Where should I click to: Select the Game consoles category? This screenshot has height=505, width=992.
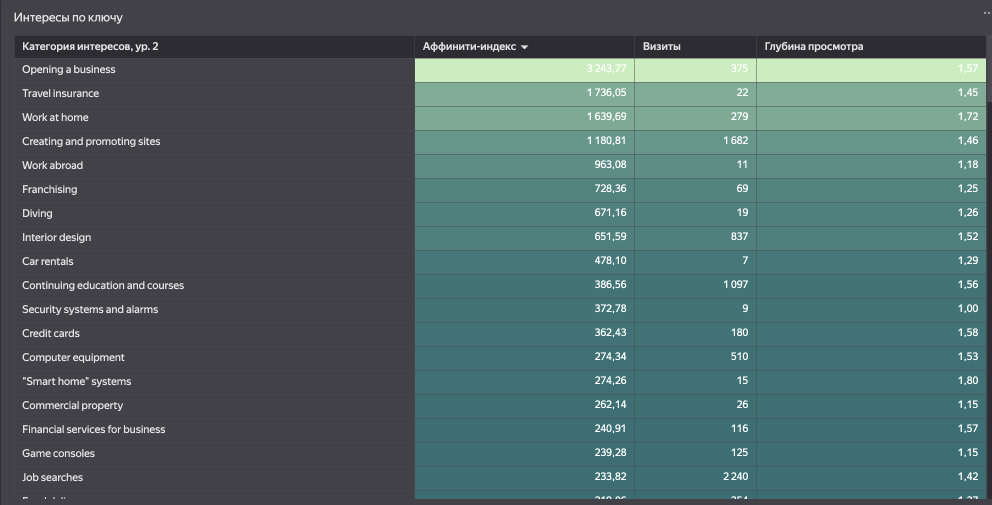(x=58, y=454)
